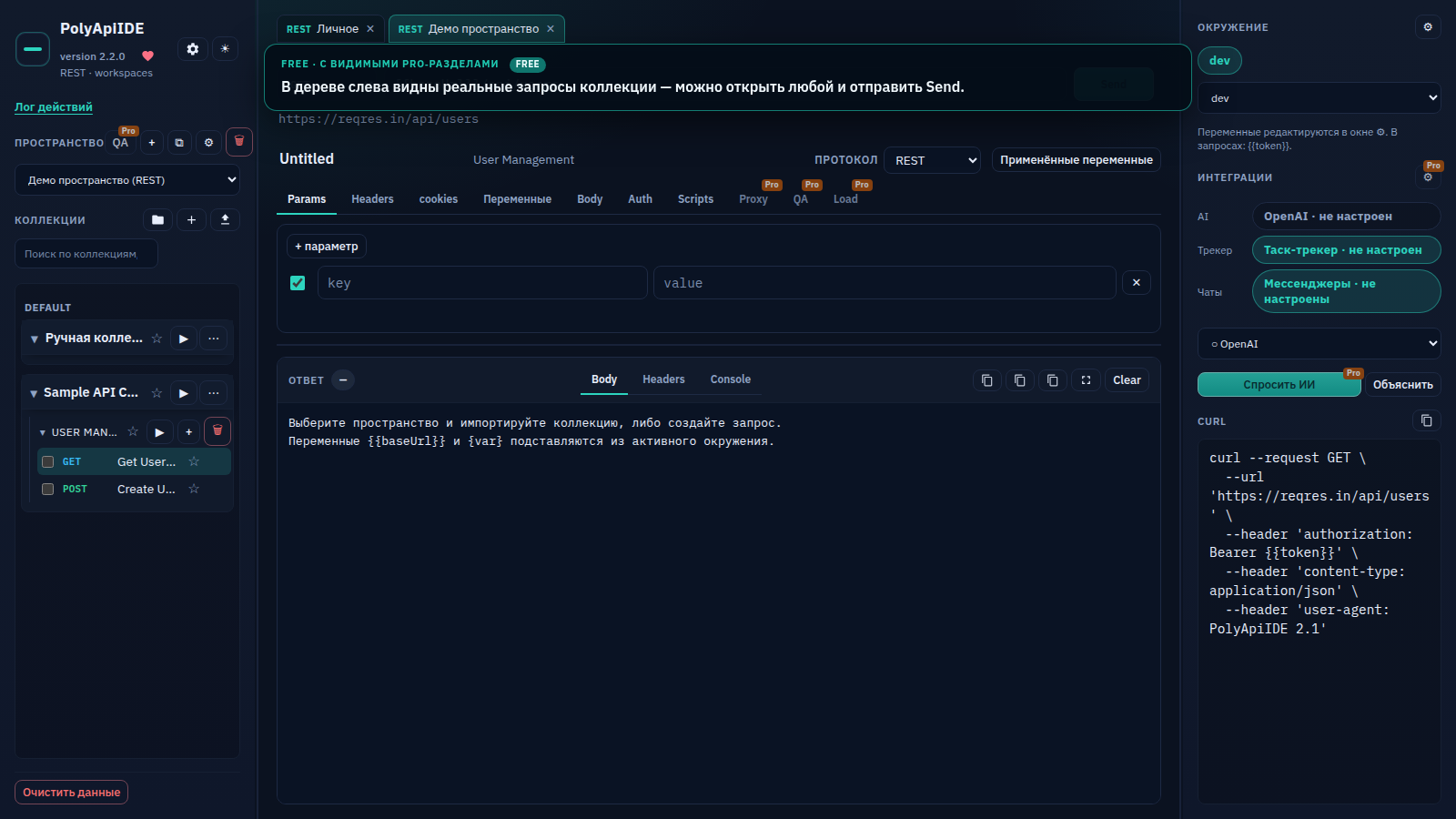Remove the parameter row with X
The width and height of the screenshot is (1456, 819).
pos(1136,283)
